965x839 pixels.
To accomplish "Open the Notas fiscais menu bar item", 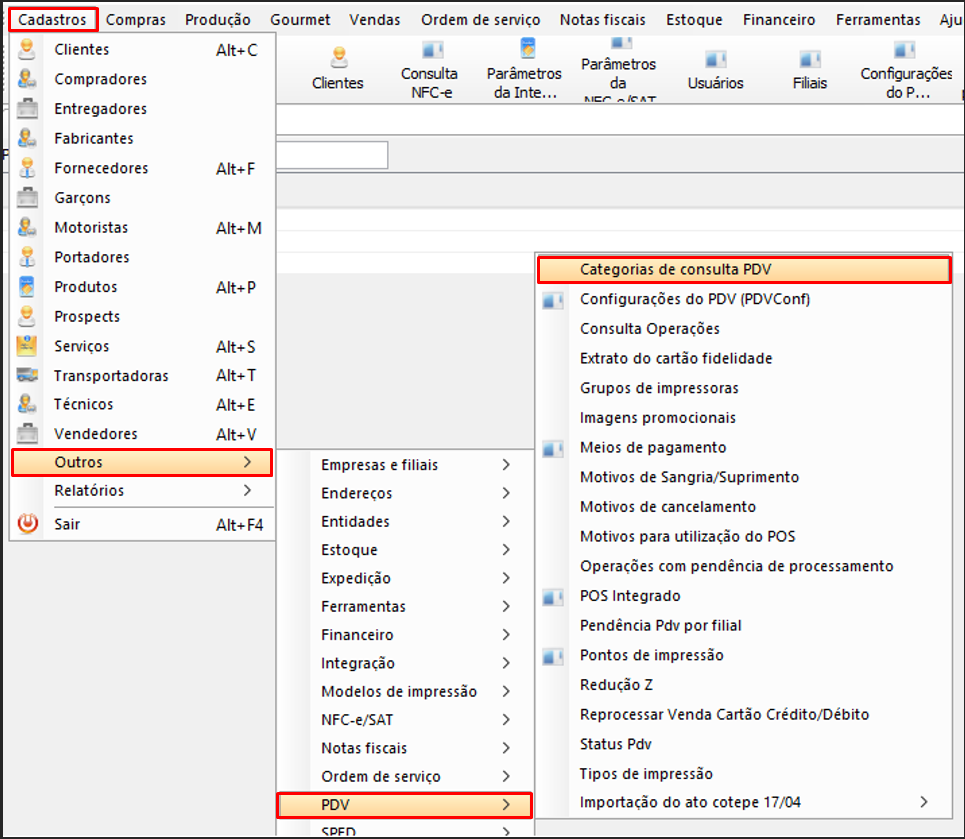I will tap(603, 20).
